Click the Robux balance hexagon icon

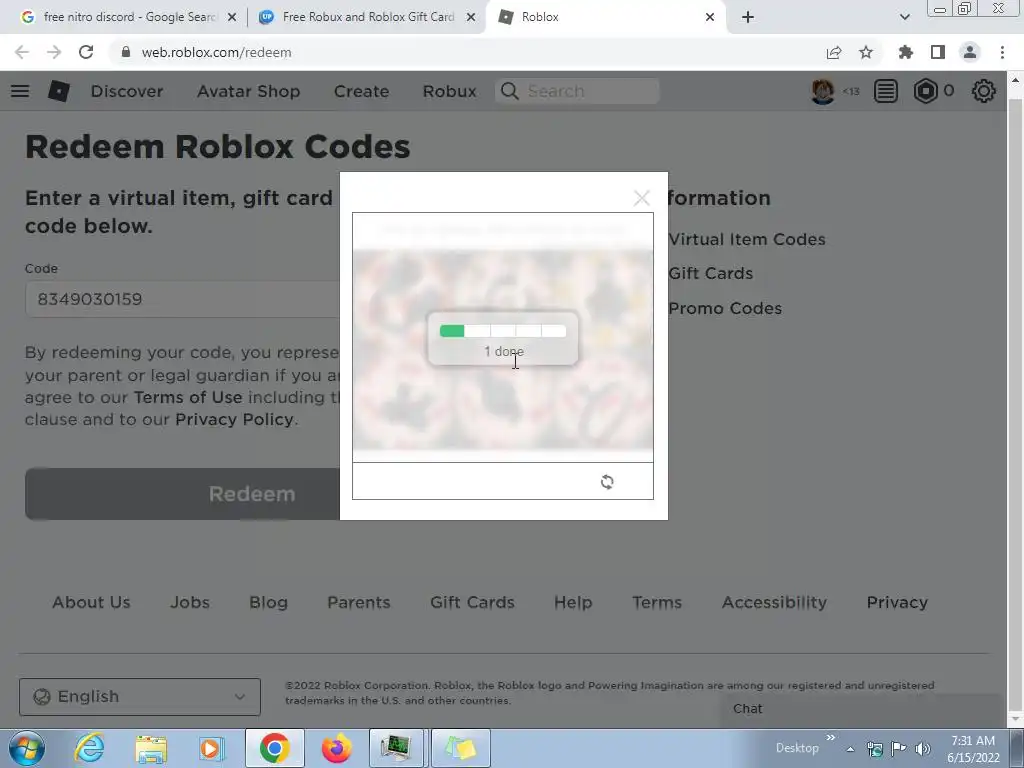click(x=925, y=91)
